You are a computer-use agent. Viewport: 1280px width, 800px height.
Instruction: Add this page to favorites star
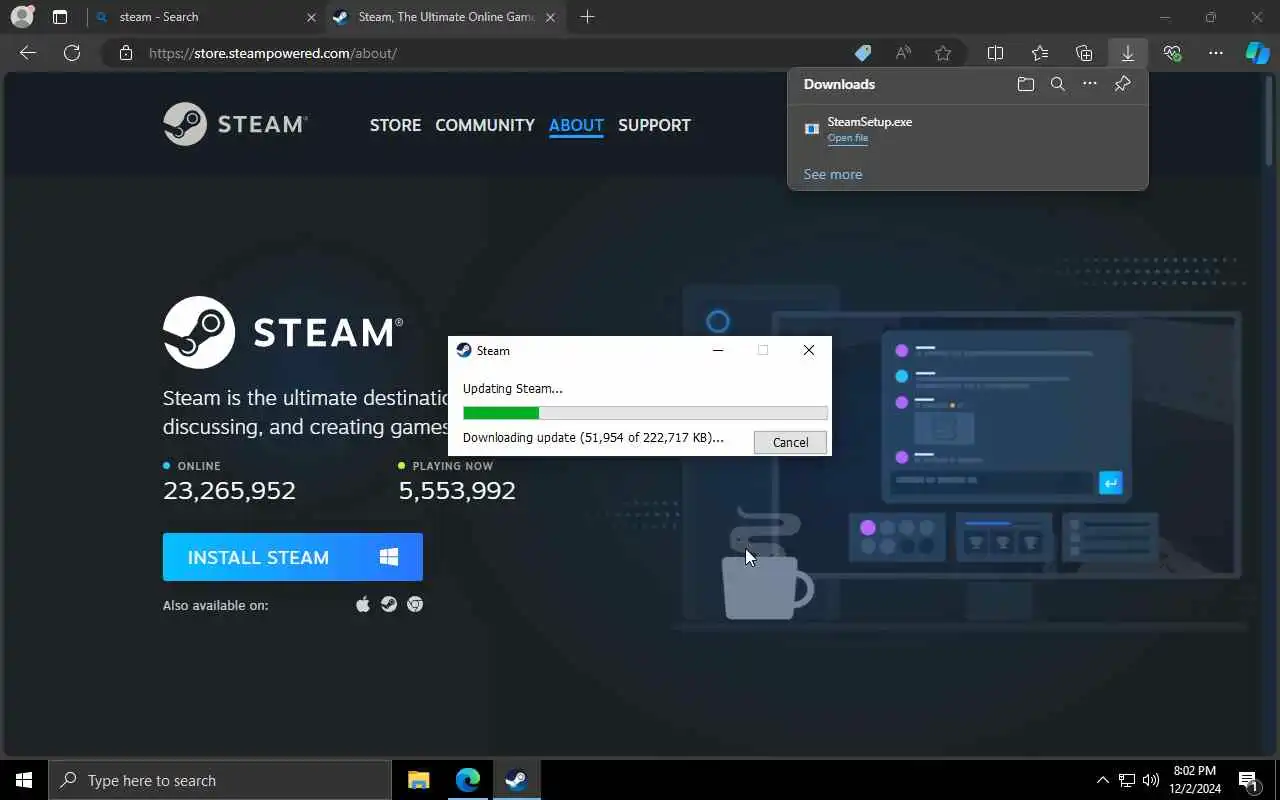(x=943, y=53)
